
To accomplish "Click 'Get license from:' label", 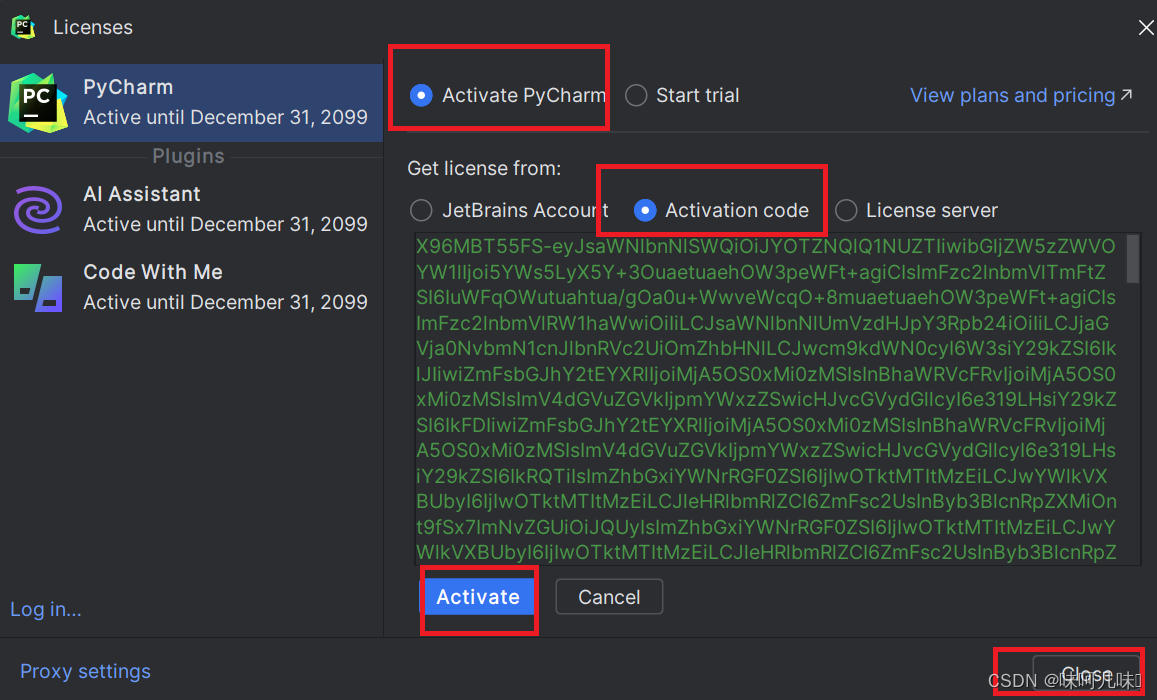I will (x=484, y=168).
